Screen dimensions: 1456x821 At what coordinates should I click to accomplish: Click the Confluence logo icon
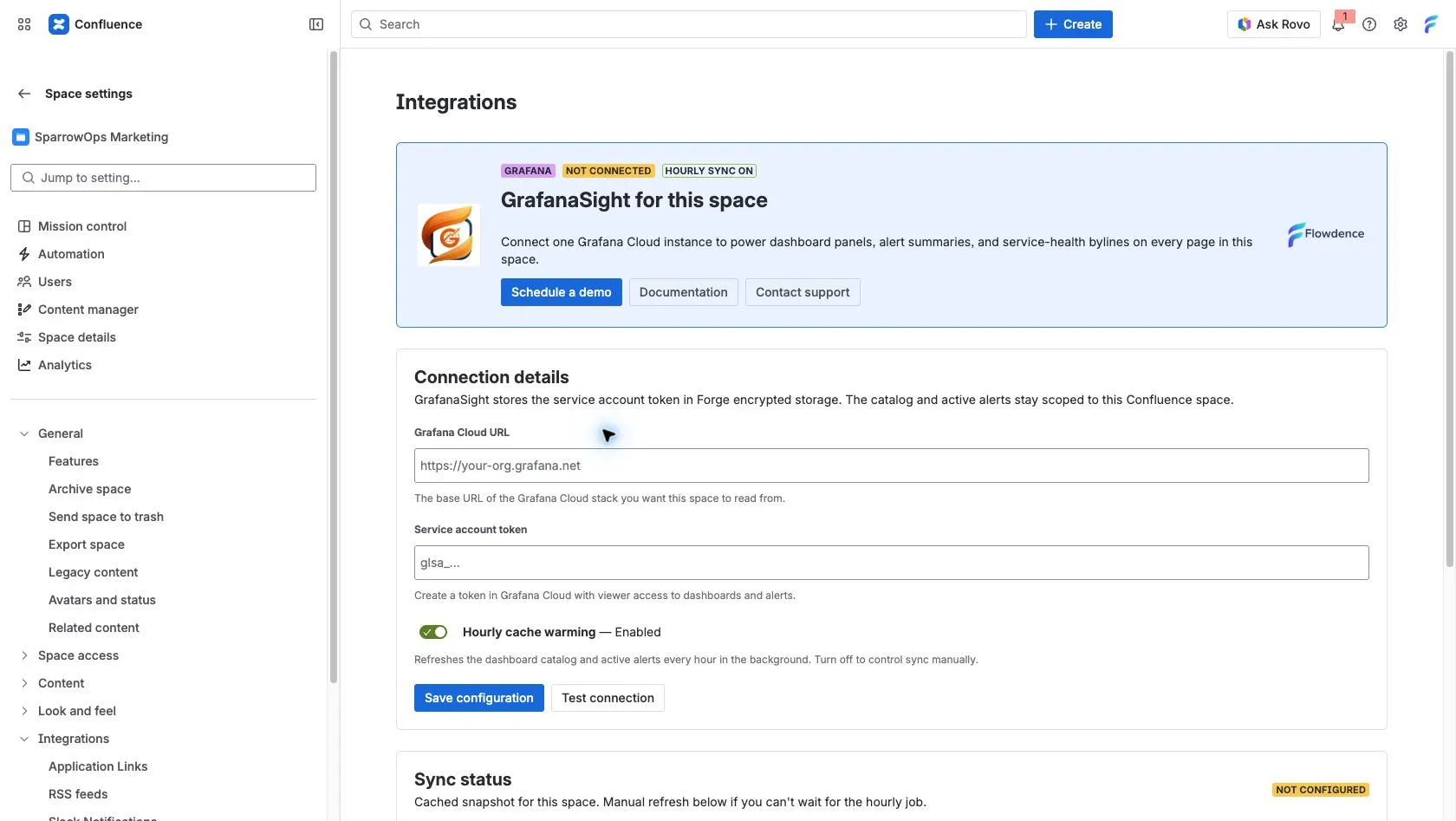pyautogui.click(x=58, y=24)
